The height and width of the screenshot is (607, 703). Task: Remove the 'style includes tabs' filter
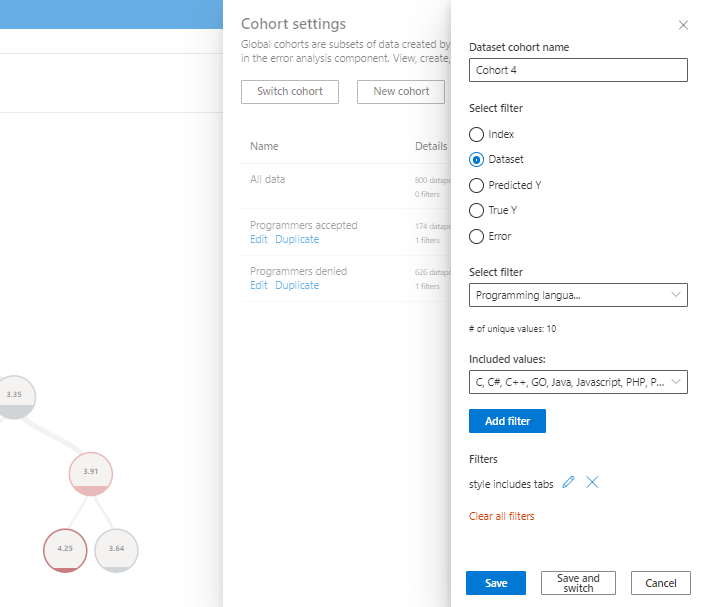pos(592,483)
